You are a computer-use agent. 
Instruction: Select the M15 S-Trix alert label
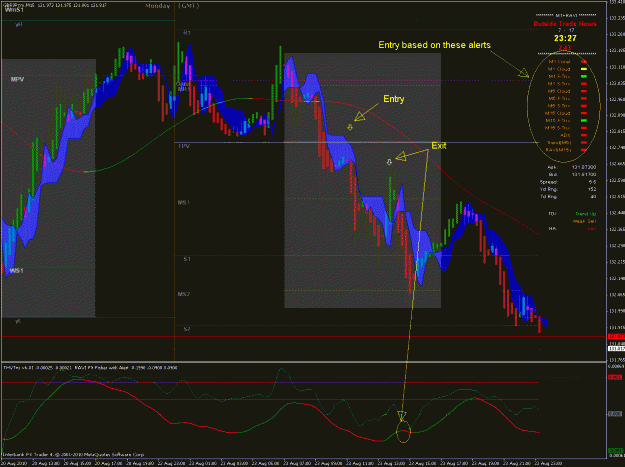(x=558, y=128)
